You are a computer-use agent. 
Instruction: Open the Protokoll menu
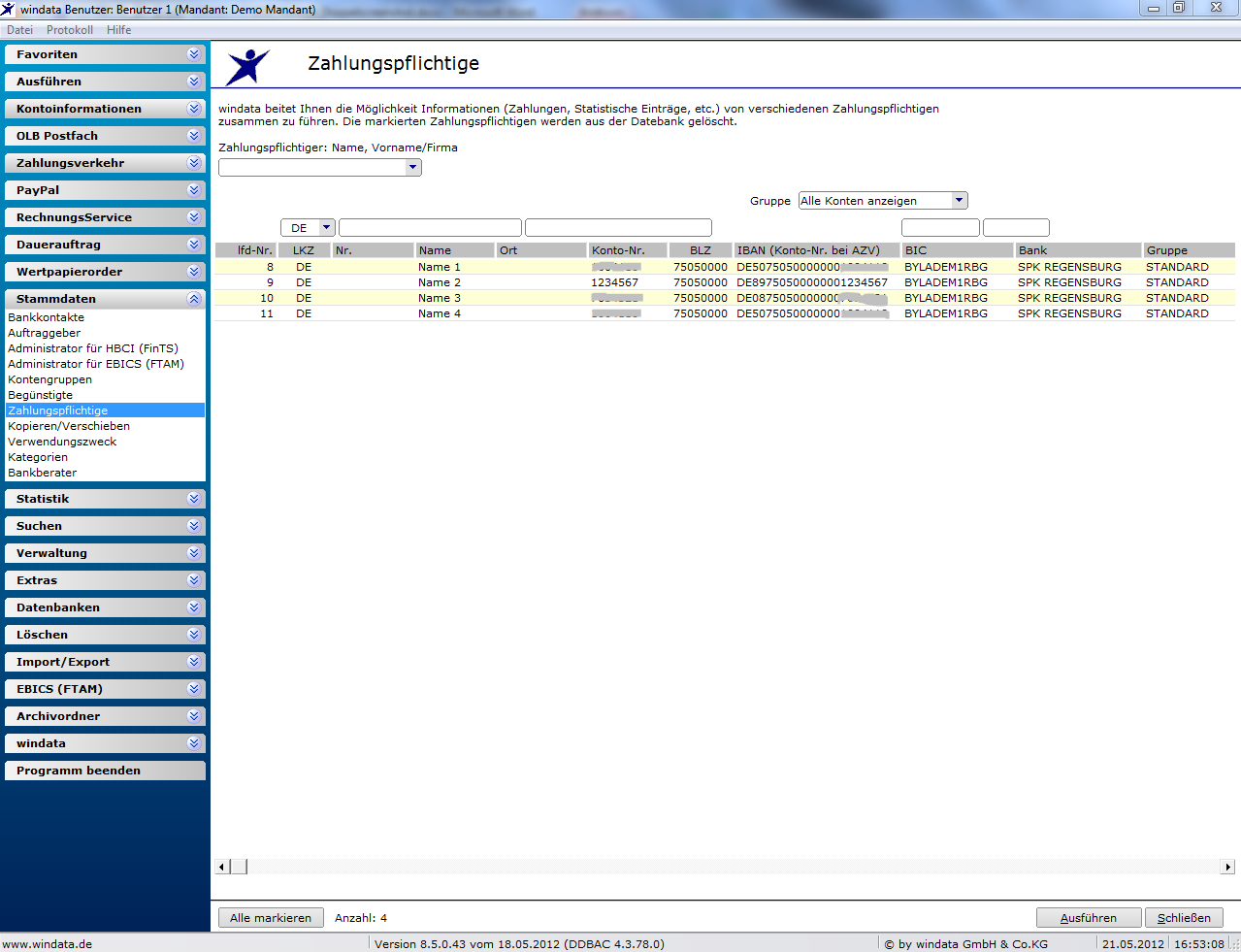click(70, 30)
